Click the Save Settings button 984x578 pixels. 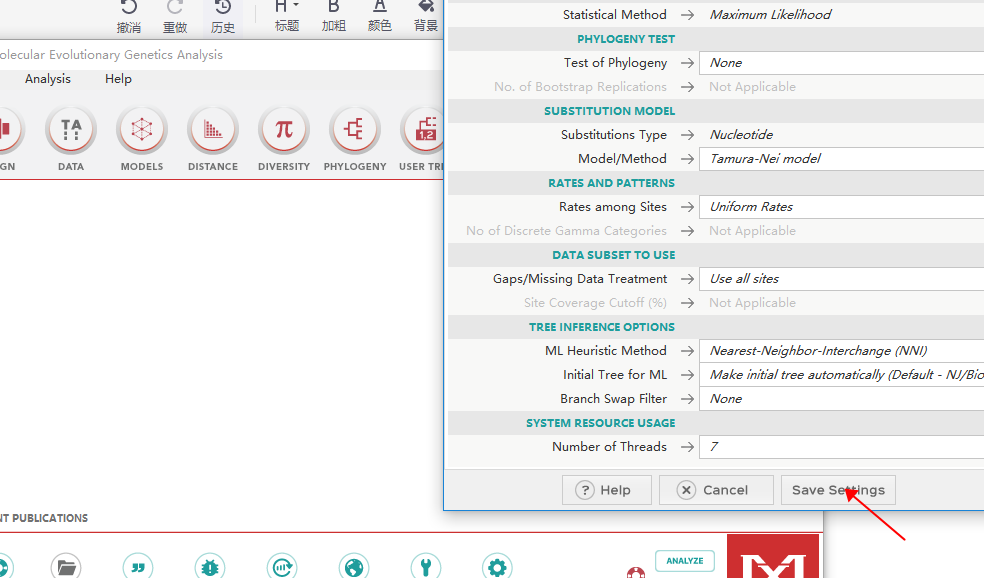tap(838, 490)
